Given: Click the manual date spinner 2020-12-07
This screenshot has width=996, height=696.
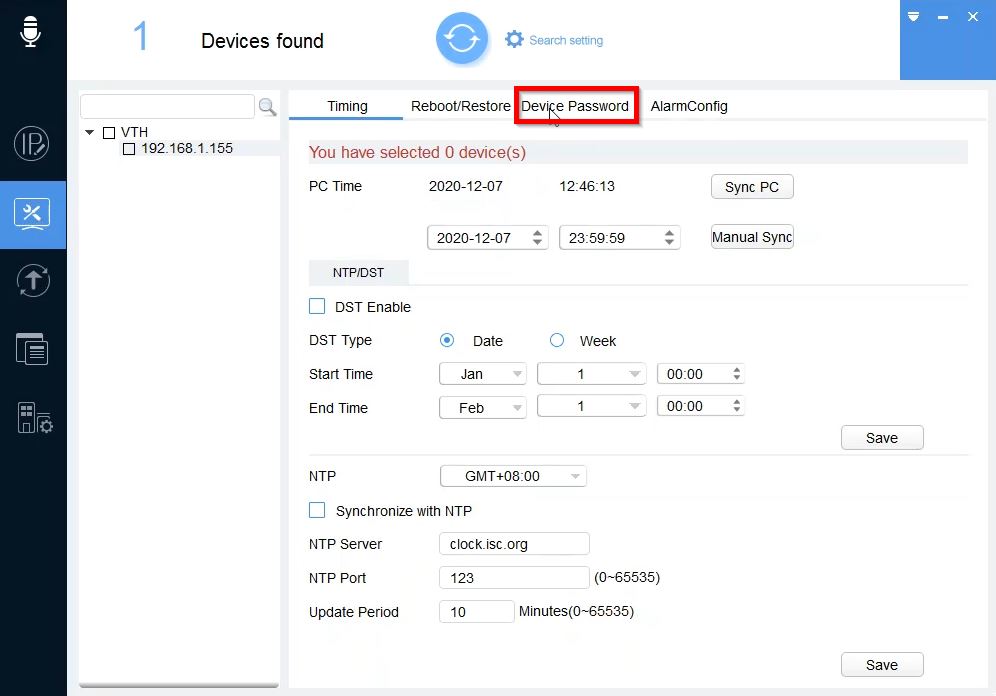Looking at the screenshot, I should (x=488, y=238).
